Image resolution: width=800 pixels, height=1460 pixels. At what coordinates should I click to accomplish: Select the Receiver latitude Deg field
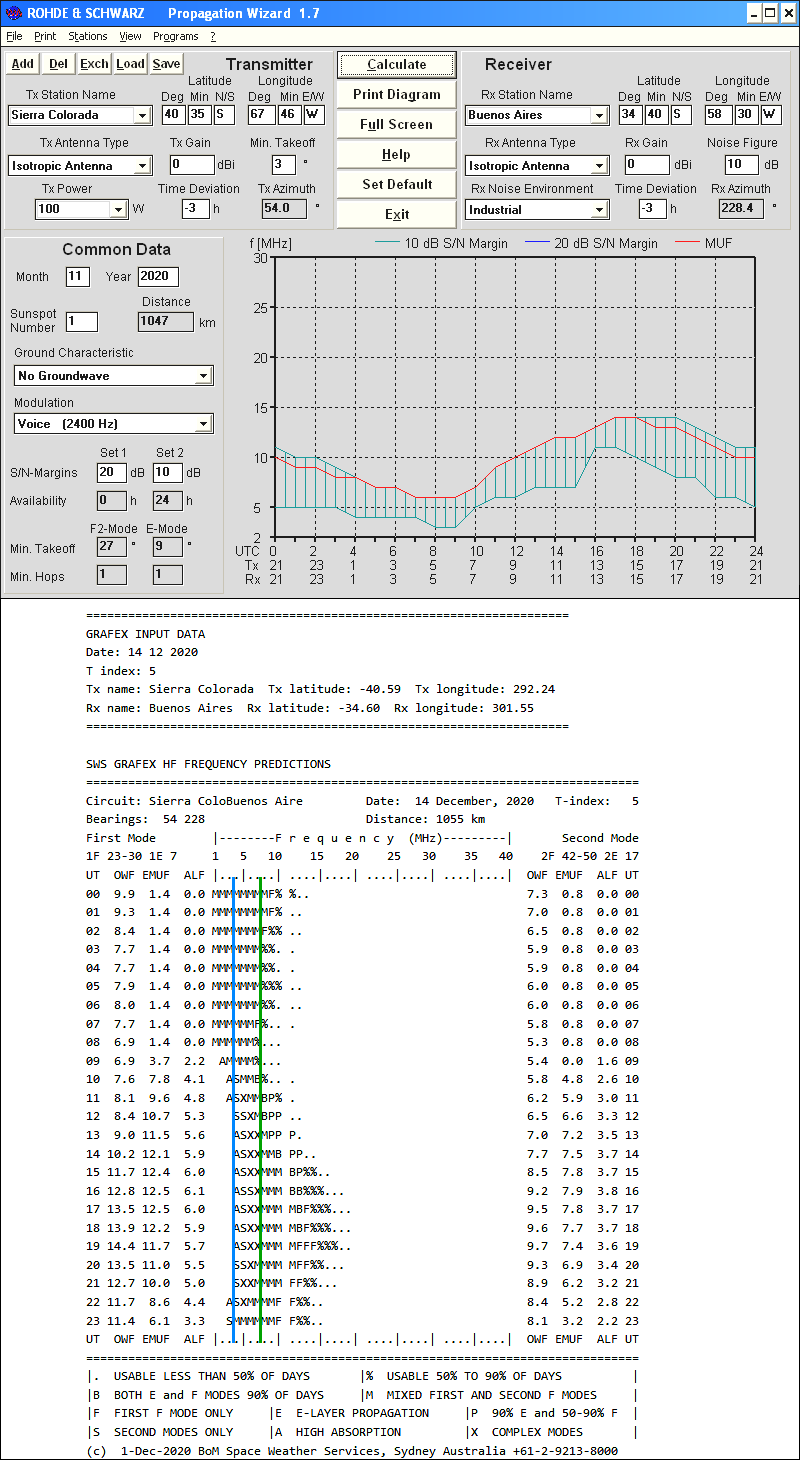pos(629,114)
